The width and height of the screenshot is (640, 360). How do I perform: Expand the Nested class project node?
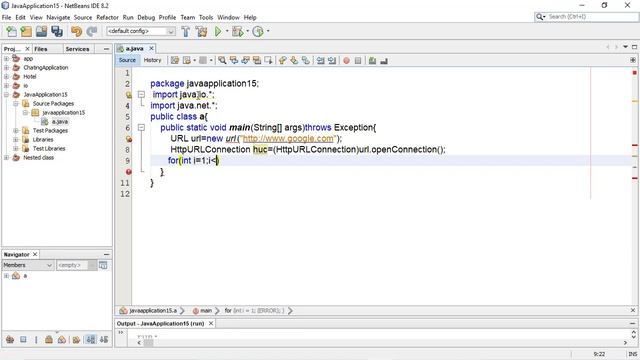click(x=6, y=158)
